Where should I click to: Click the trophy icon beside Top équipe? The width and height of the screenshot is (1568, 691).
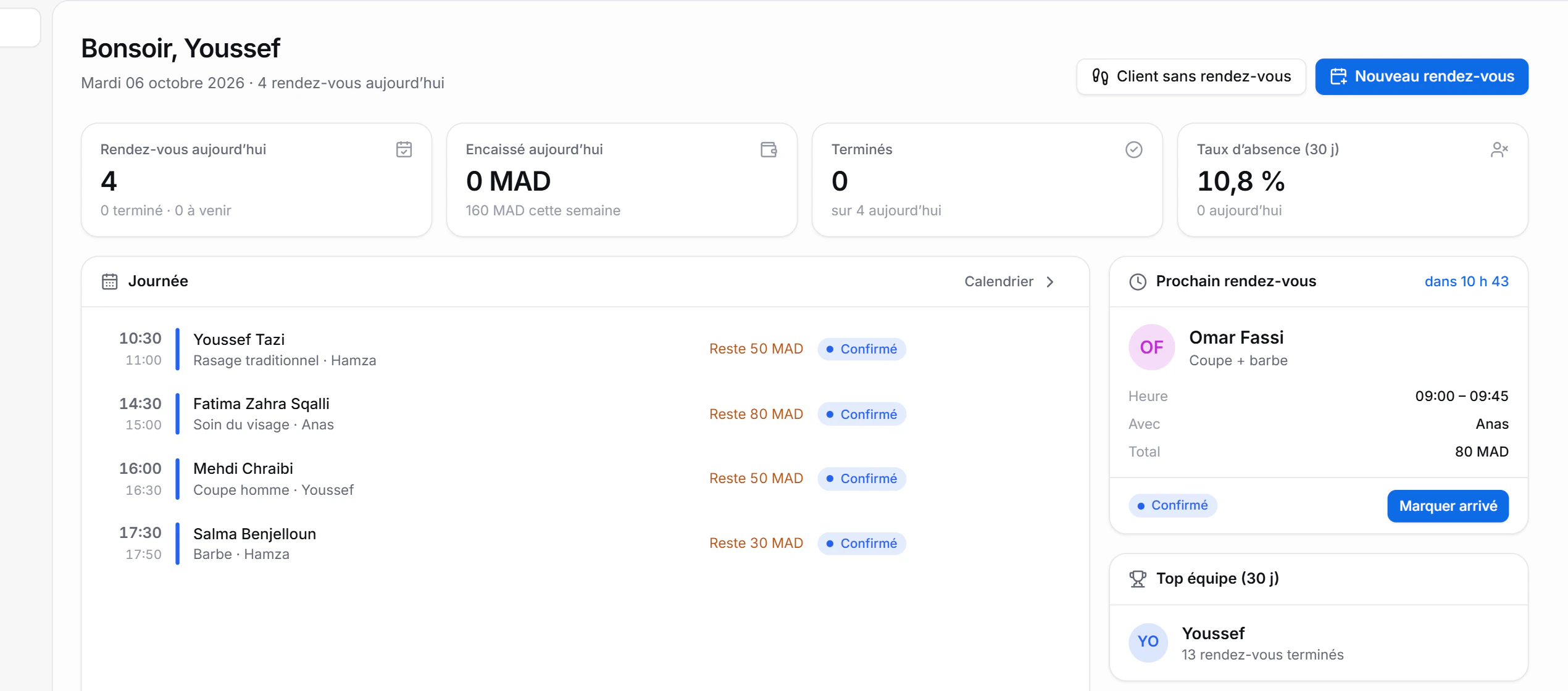pyautogui.click(x=1138, y=579)
